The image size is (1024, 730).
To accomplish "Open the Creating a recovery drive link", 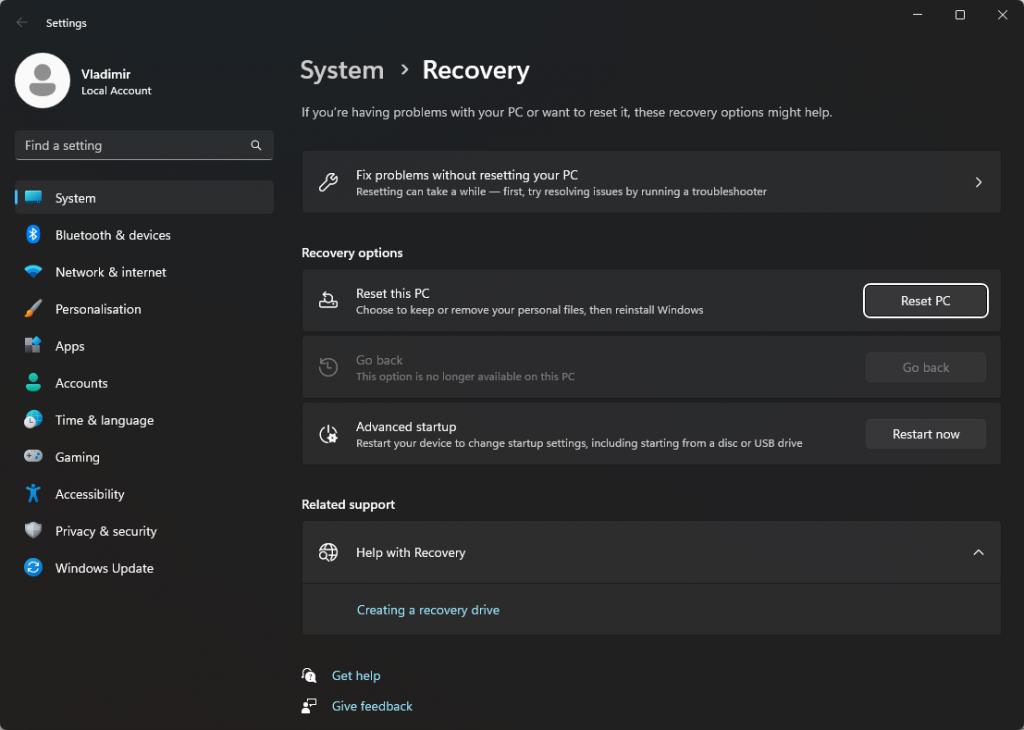I will (428, 610).
